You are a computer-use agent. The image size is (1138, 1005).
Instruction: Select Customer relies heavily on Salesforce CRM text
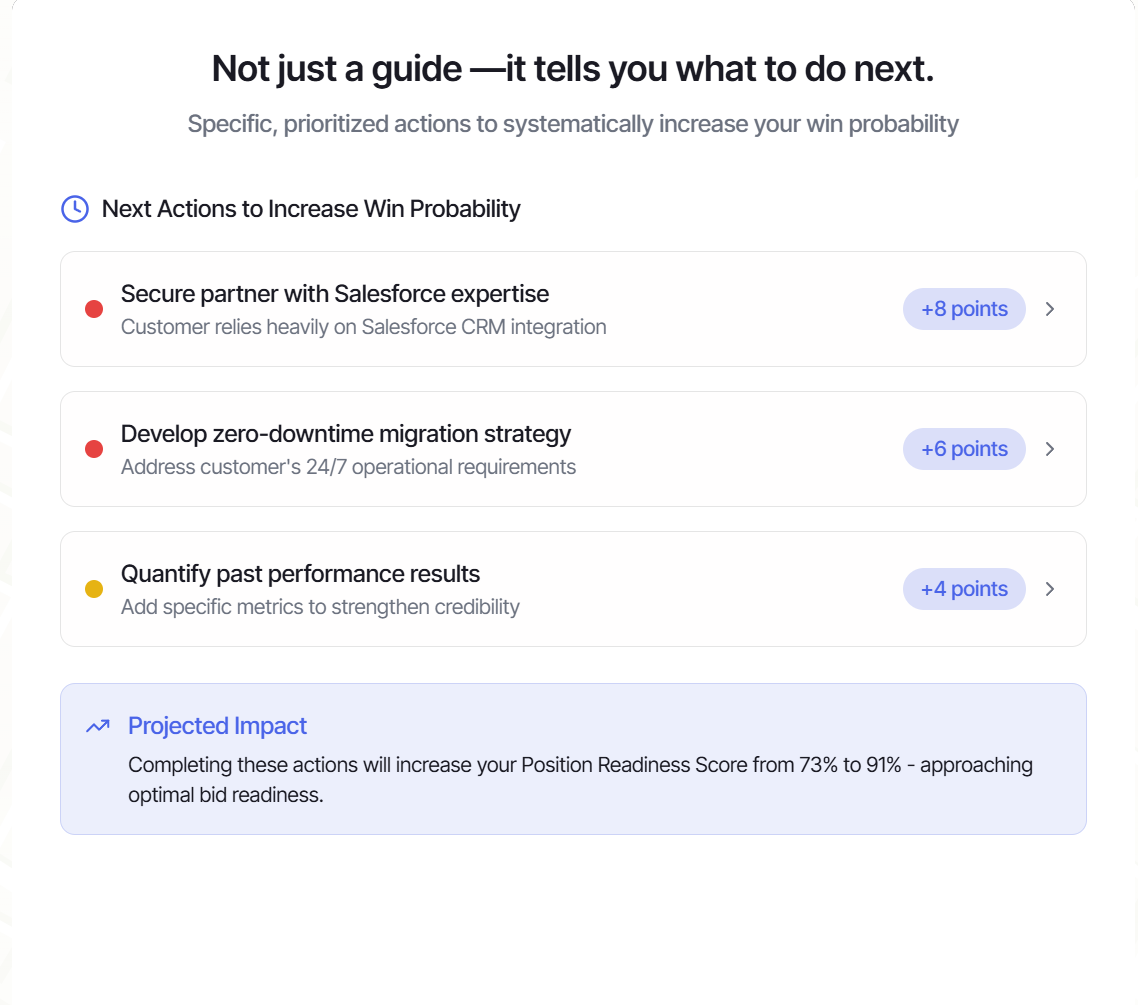click(364, 327)
